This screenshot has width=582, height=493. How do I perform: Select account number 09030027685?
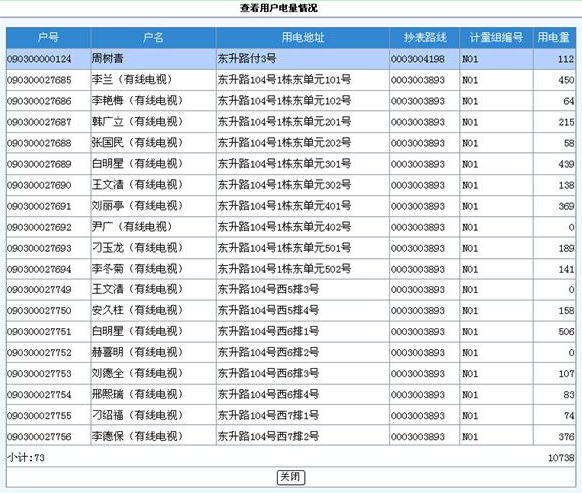(39, 80)
